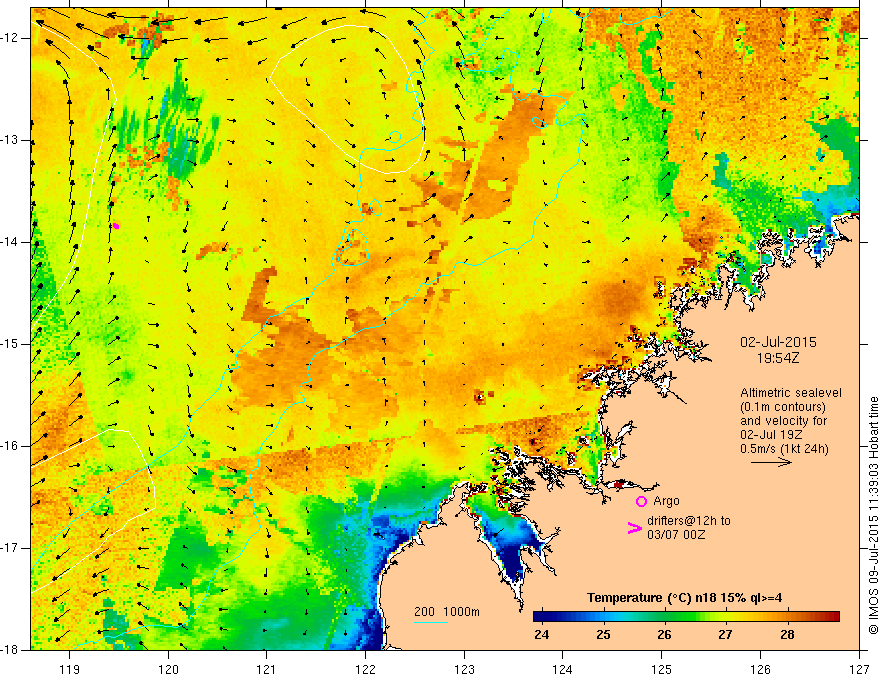Click the IMOS copyright vertical text
Image resolution: width=880 pixels, height=680 pixels.
(873, 515)
